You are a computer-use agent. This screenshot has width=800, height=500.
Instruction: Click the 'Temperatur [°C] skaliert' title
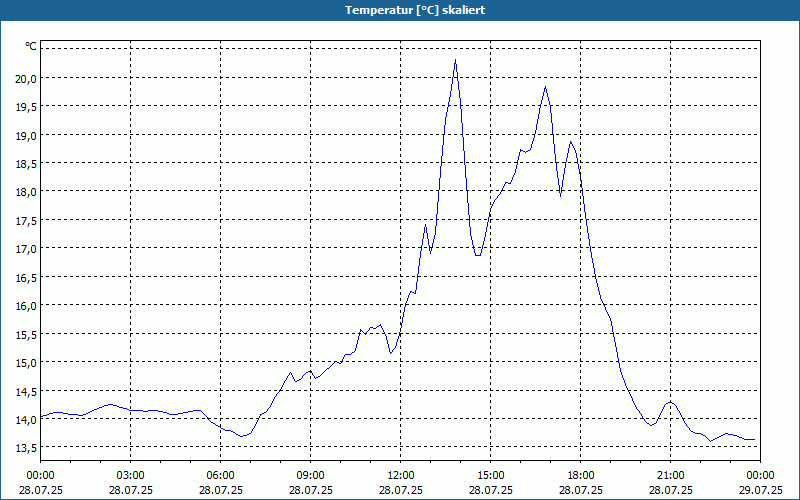click(415, 10)
